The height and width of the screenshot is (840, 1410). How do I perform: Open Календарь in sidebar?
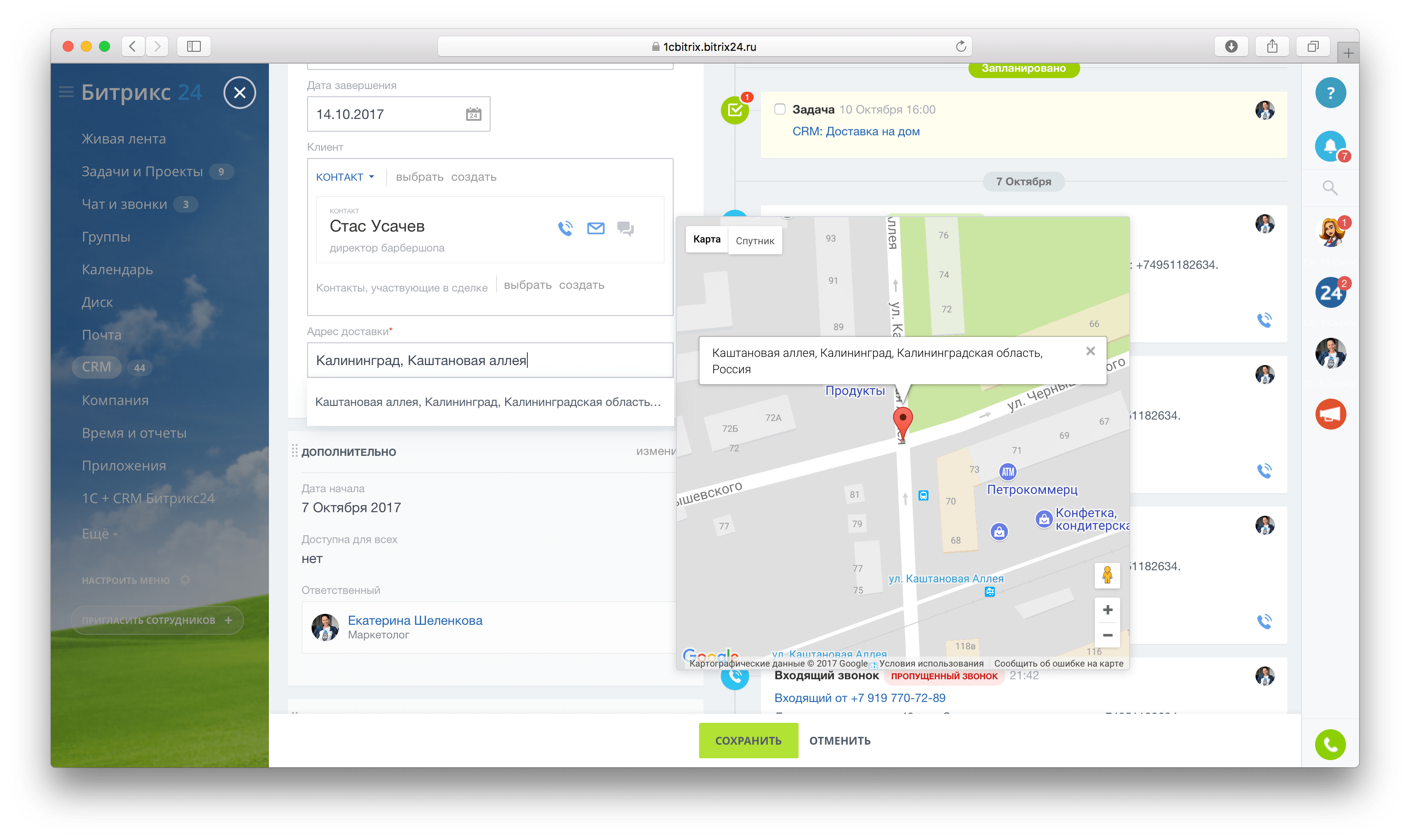point(117,269)
